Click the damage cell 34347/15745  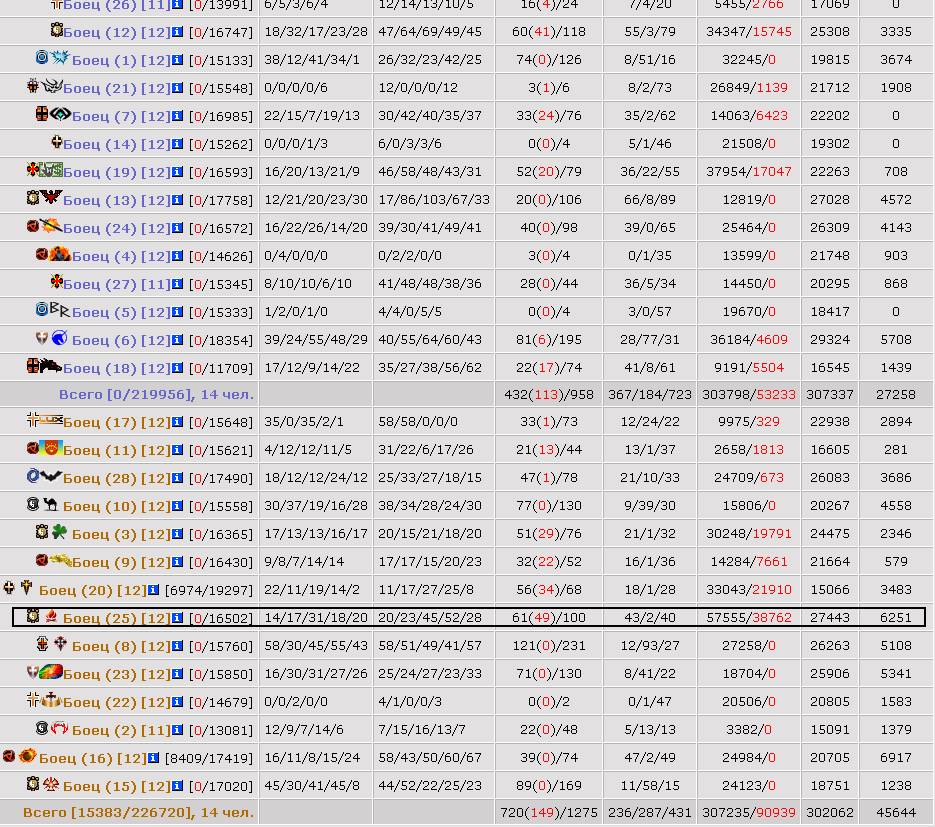(749, 32)
